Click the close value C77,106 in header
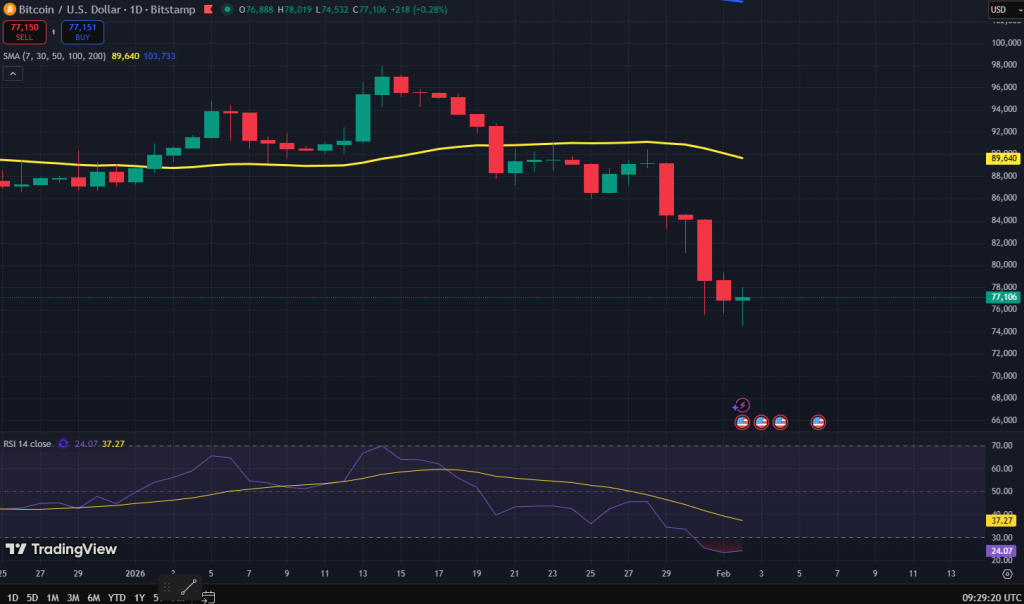This screenshot has height=604, width=1024. (369, 10)
